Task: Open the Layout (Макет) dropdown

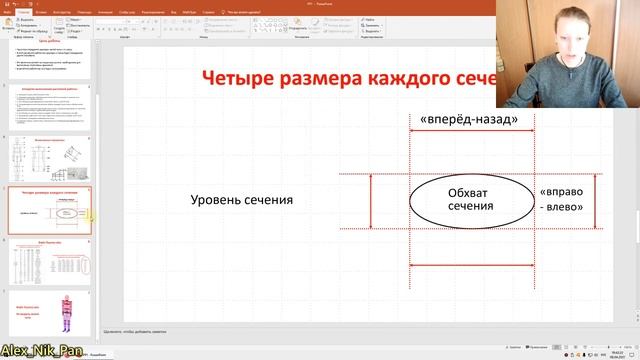Action: pyautogui.click(x=75, y=19)
